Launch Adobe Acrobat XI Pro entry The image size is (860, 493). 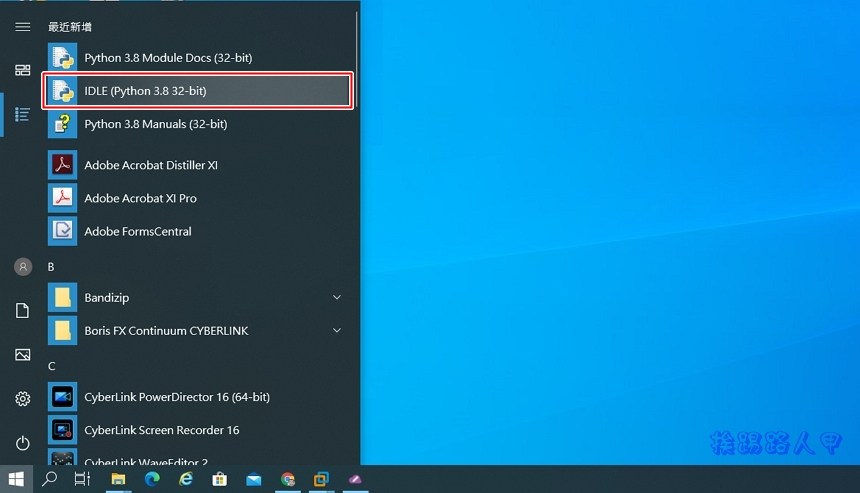198,198
